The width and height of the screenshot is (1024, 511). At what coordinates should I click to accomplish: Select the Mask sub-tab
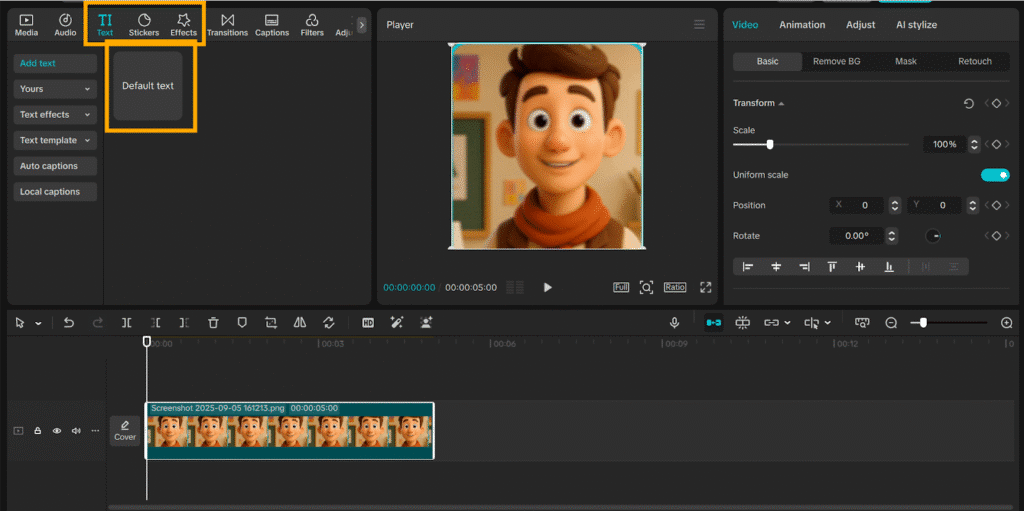click(x=906, y=61)
